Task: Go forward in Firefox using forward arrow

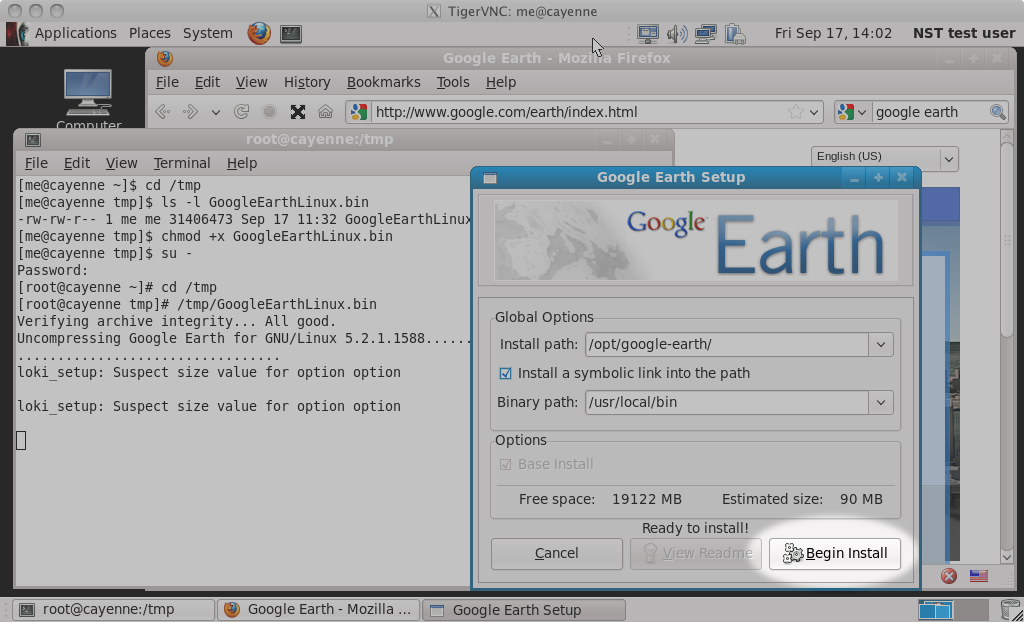Action: pyautogui.click(x=190, y=112)
